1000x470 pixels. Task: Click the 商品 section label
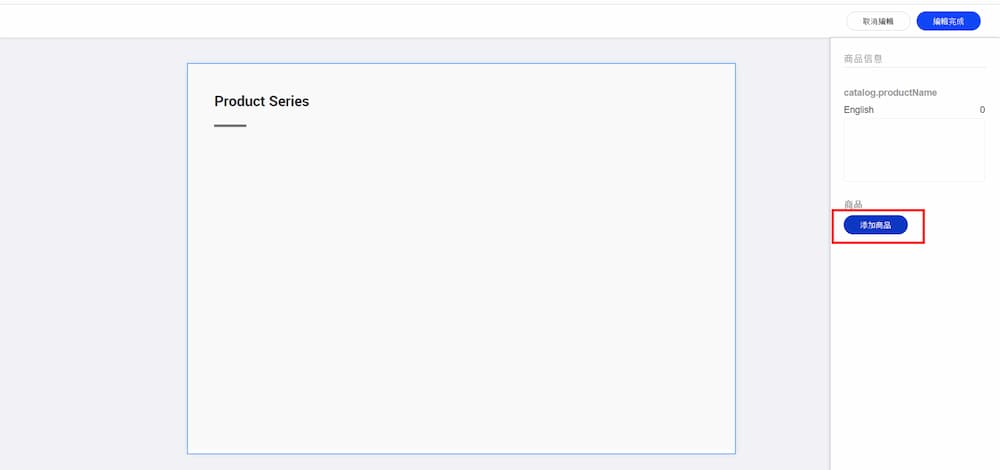(x=853, y=204)
